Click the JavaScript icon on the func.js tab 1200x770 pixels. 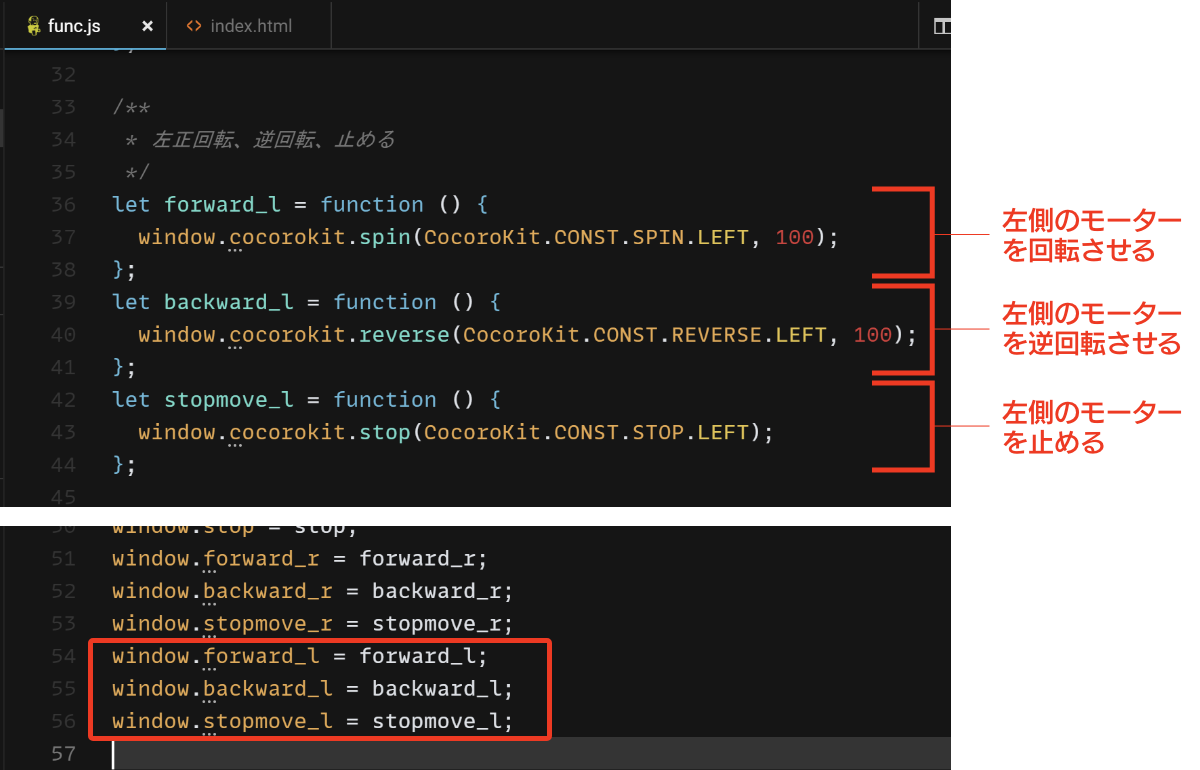pos(36,26)
